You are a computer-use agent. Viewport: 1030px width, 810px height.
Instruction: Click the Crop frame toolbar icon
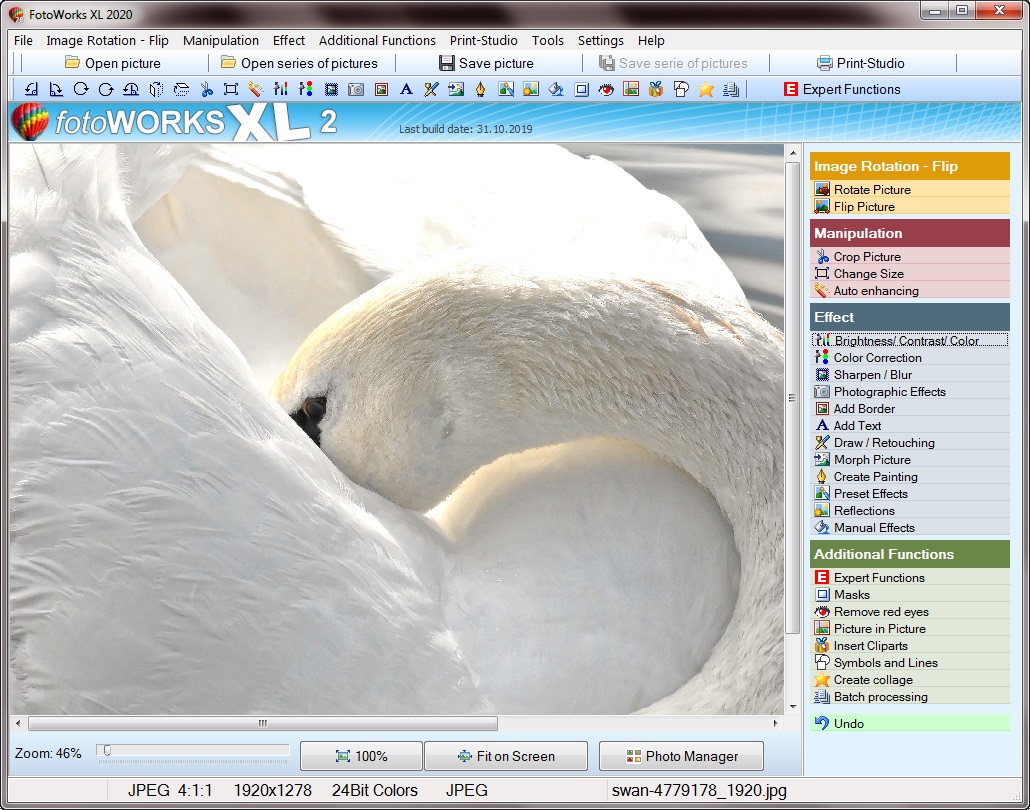230,89
